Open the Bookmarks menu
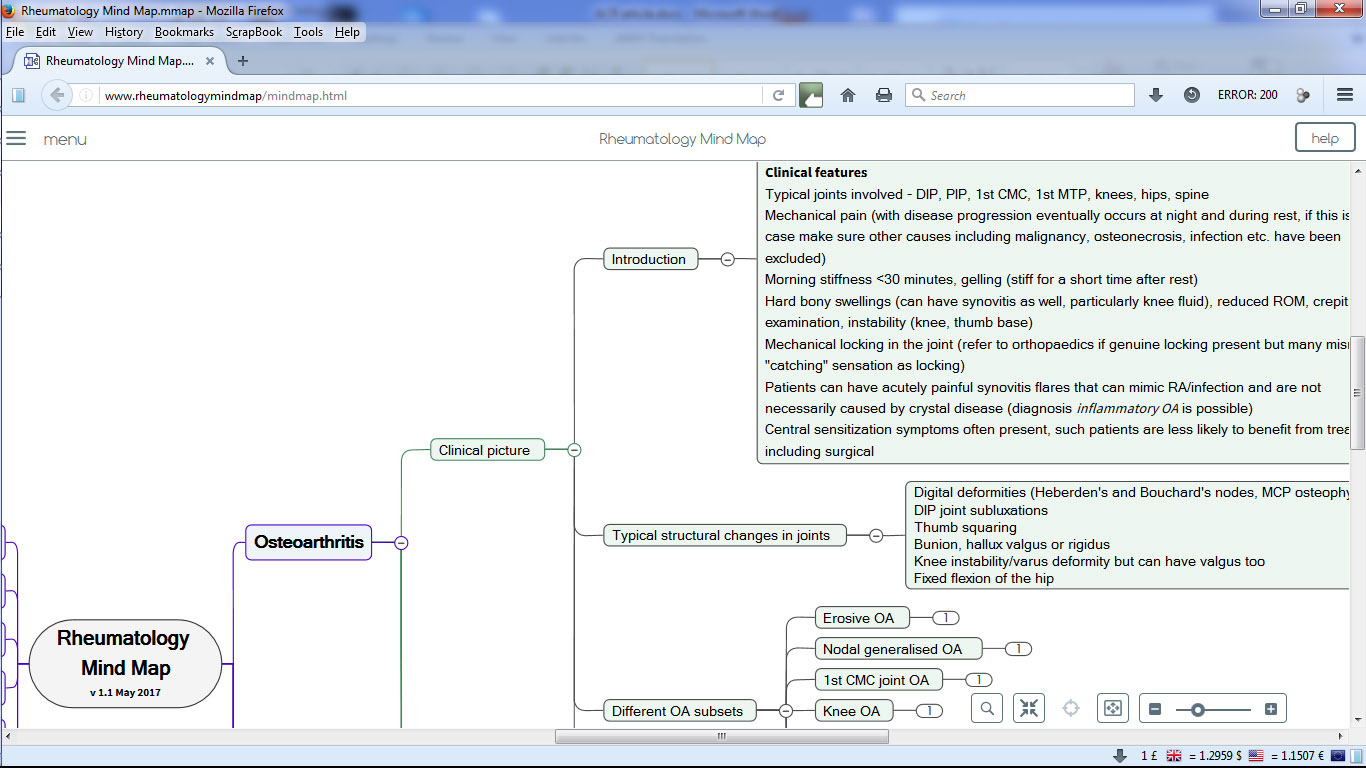The image size is (1366, 768). tap(184, 32)
